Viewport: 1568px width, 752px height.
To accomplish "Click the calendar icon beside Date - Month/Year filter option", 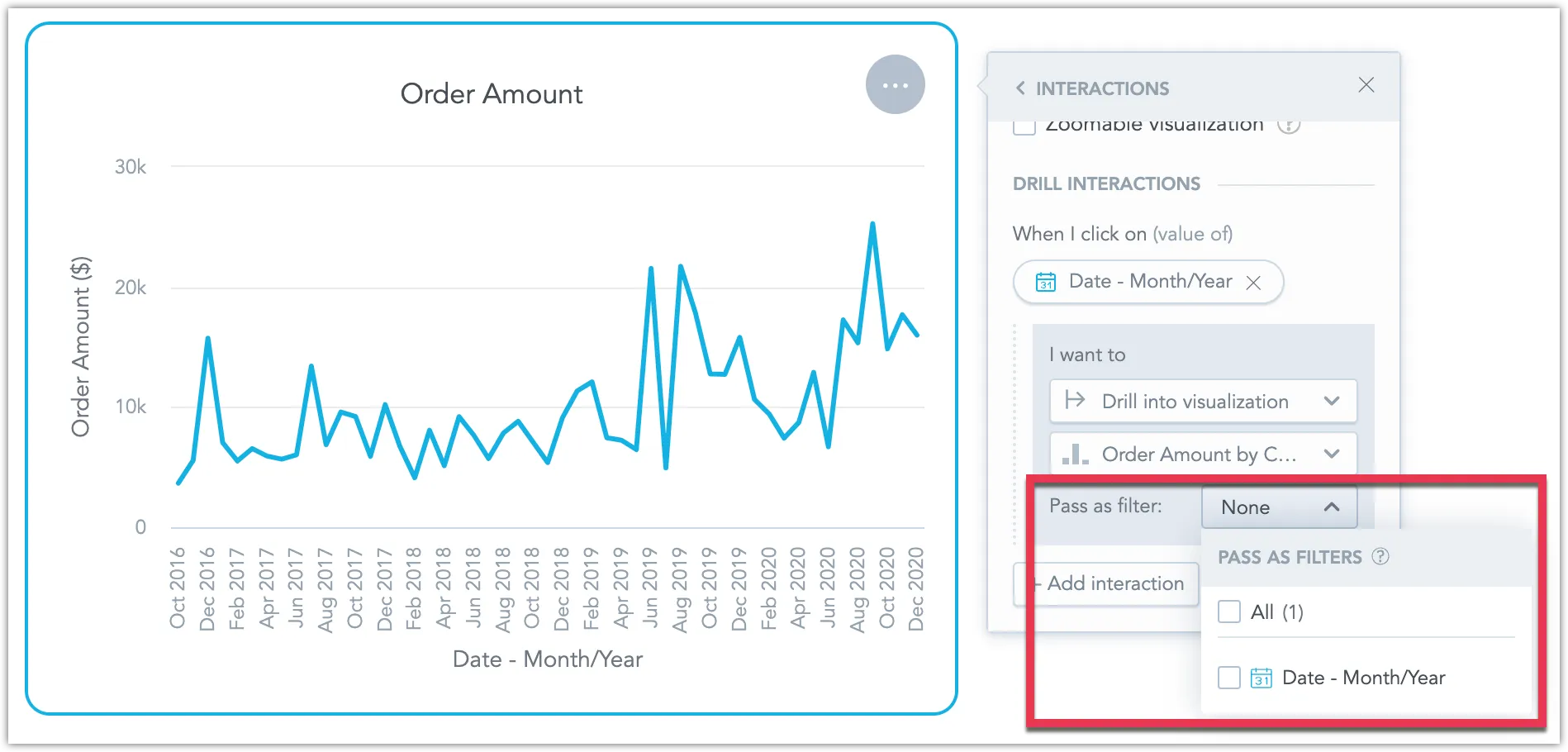I will click(x=1259, y=678).
